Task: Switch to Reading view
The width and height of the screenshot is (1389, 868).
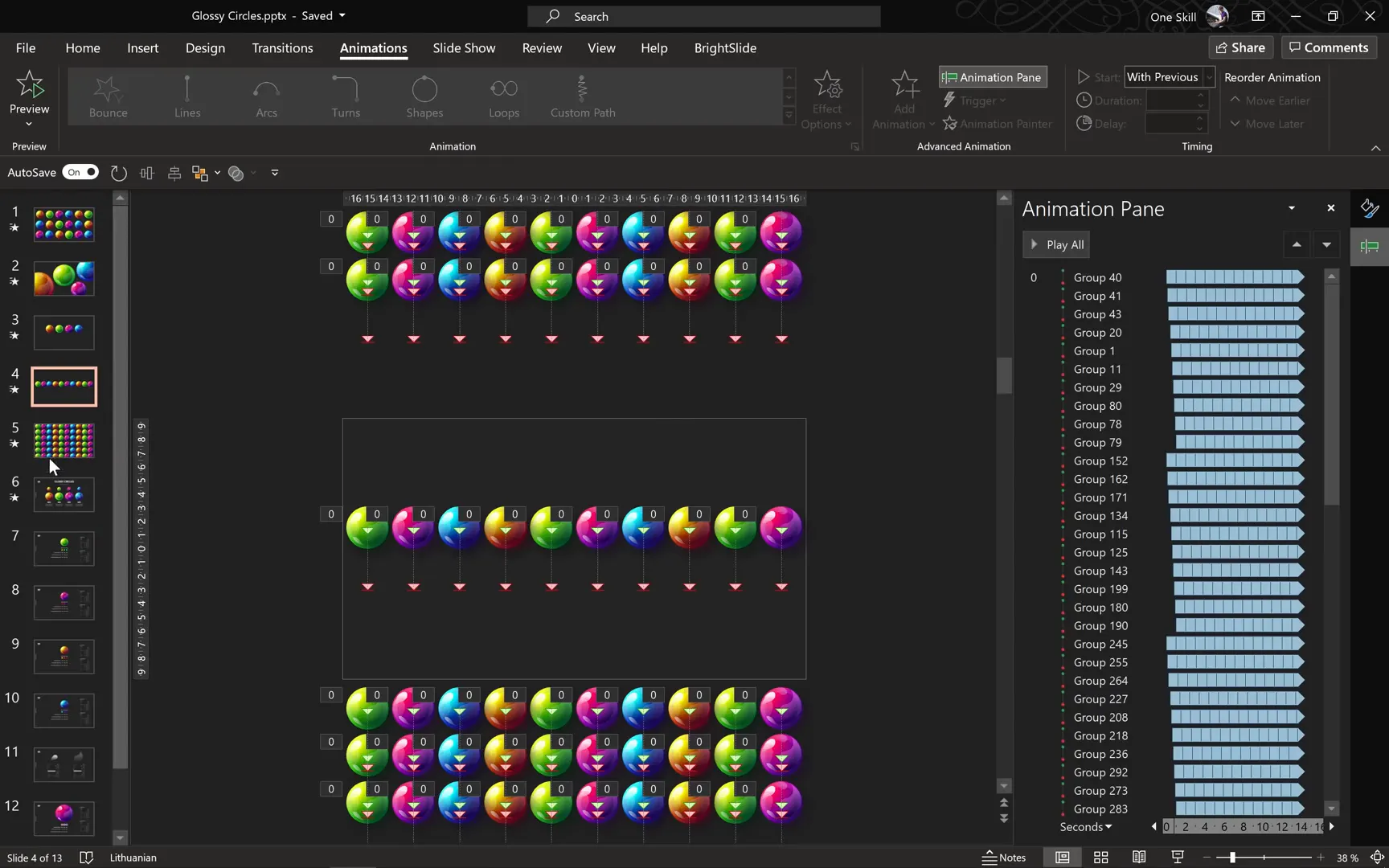Action: point(1138,857)
